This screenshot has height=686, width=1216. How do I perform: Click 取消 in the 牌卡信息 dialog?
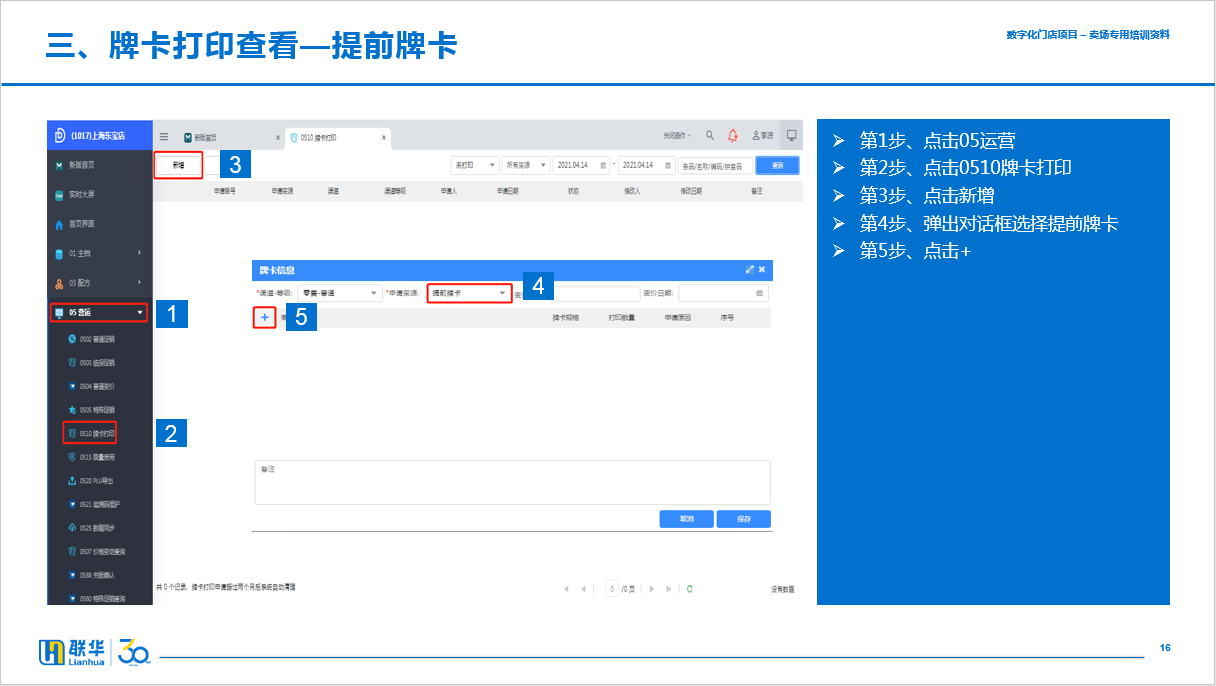click(686, 519)
